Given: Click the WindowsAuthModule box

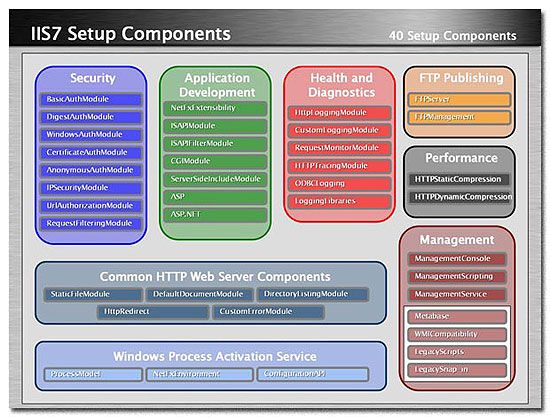Looking at the screenshot, I should (x=91, y=135).
